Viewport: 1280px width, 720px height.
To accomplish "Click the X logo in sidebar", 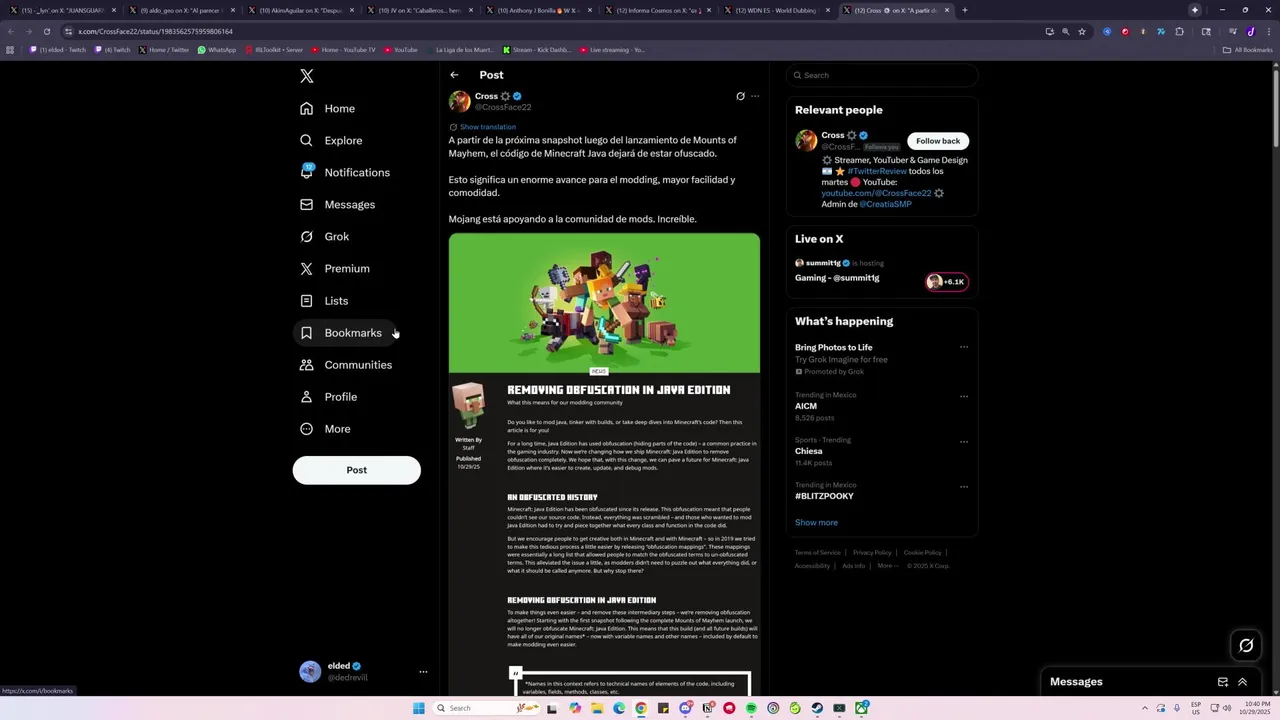I will 307,76.
